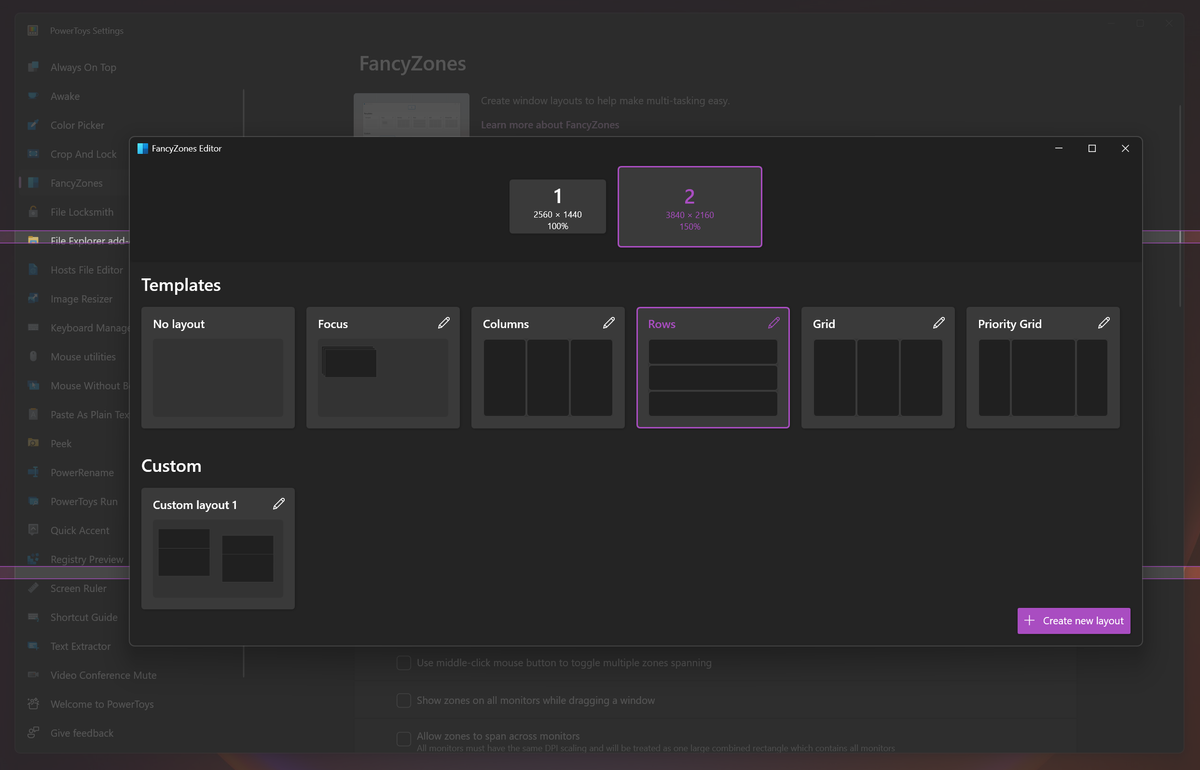
Task: Check Show zones on all monitors option
Action: click(404, 700)
